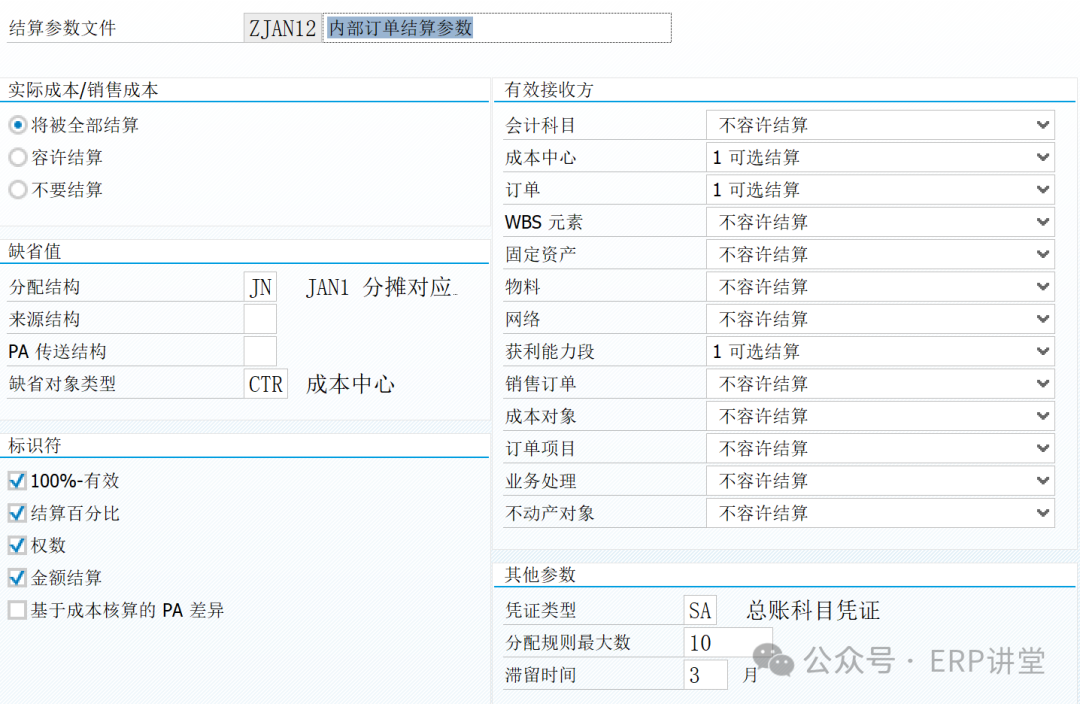Disable the 金额结算 checkbox

coord(17,577)
